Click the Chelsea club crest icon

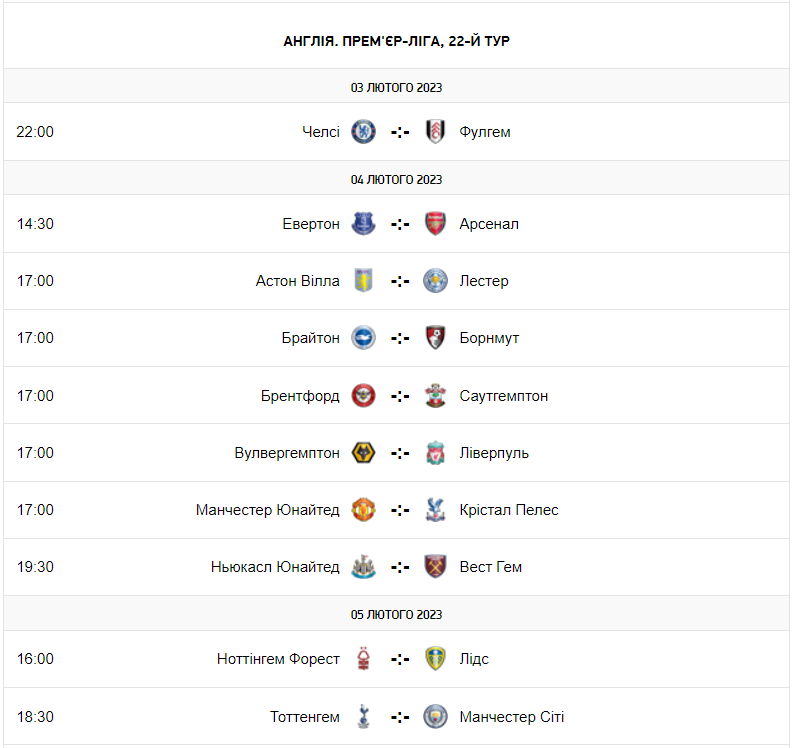(363, 132)
